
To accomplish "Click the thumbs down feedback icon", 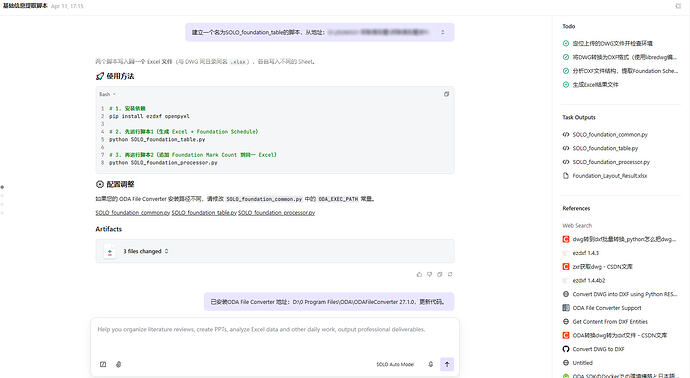I will click(429, 274).
